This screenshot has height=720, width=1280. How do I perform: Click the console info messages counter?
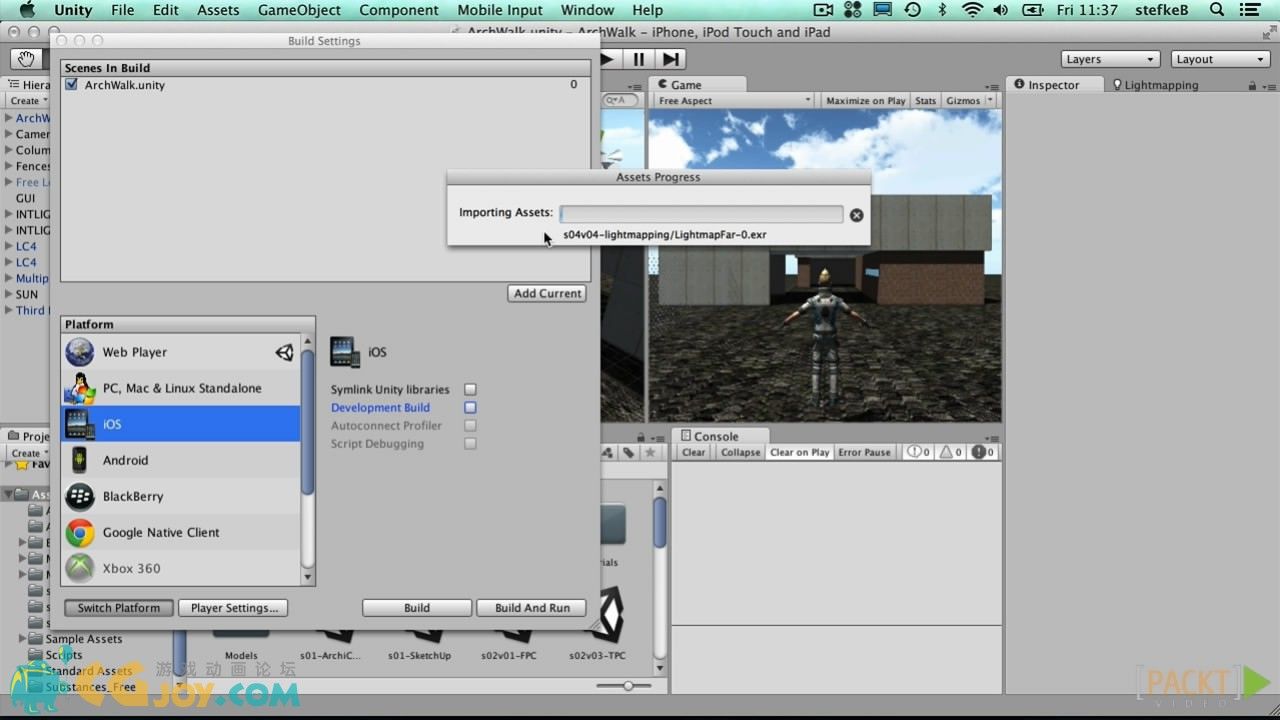pos(918,452)
